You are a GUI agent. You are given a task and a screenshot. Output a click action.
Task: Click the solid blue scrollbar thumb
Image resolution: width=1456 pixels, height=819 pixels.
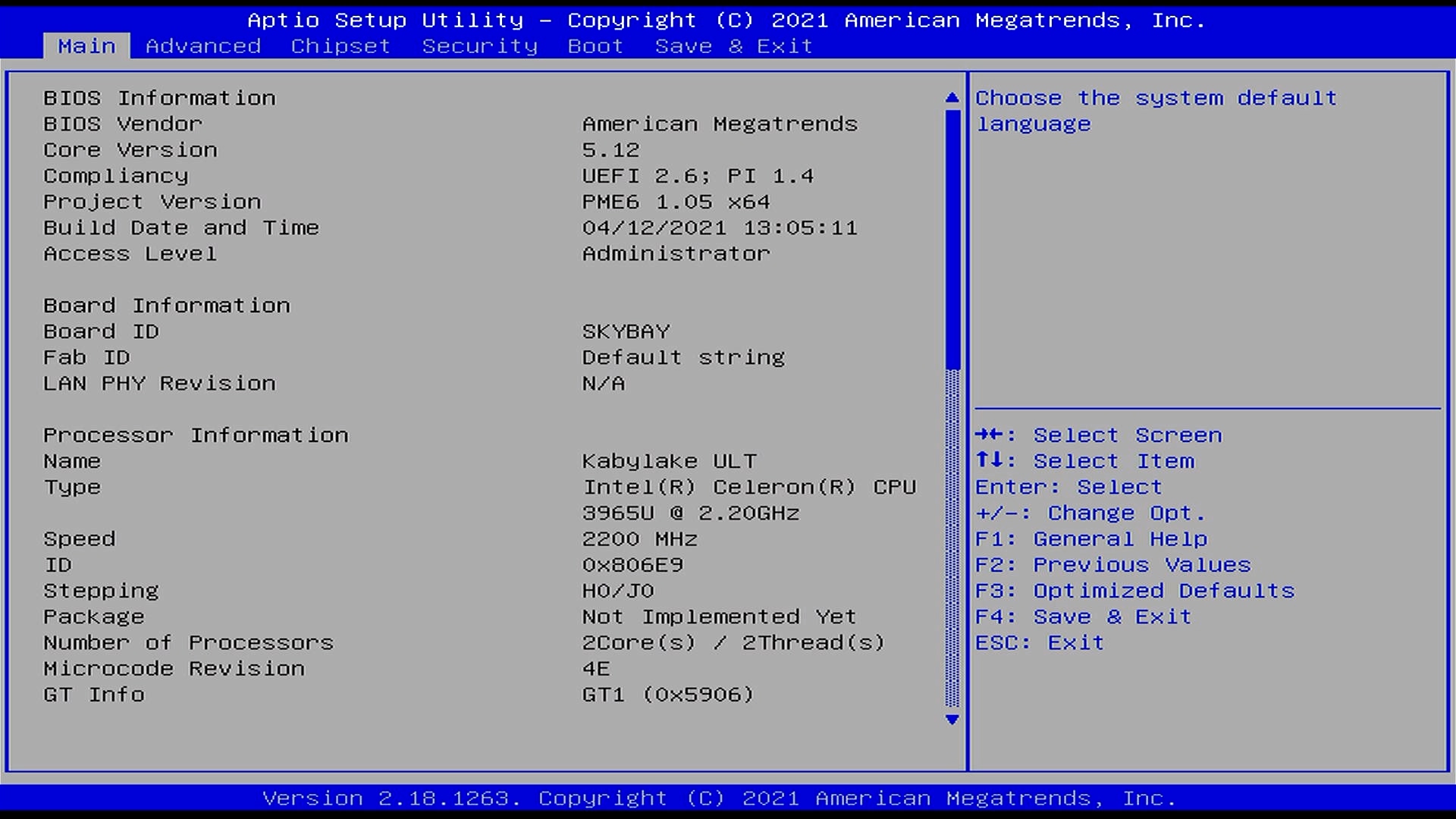pyautogui.click(x=952, y=239)
